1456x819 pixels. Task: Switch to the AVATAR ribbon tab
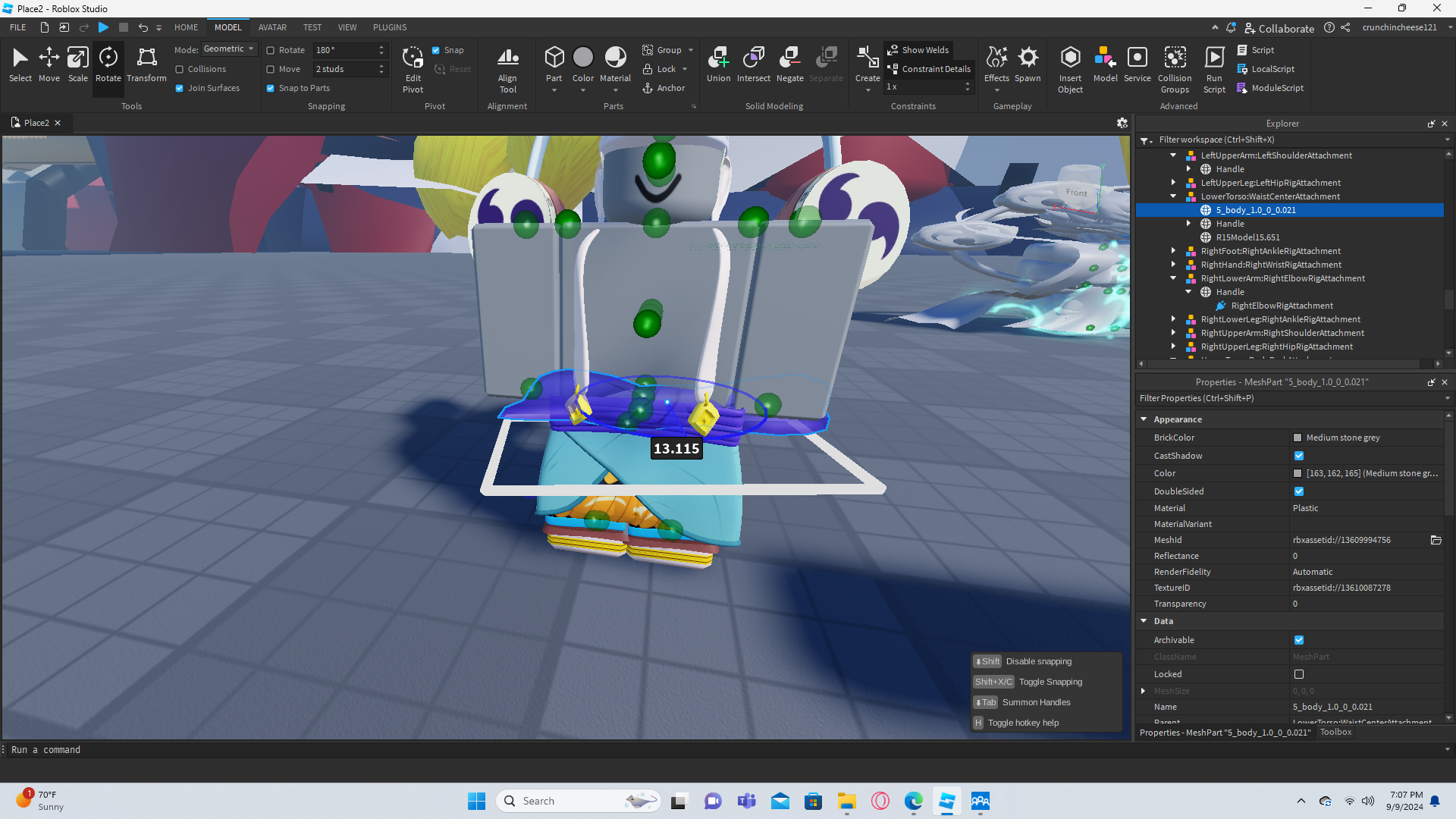click(x=272, y=27)
